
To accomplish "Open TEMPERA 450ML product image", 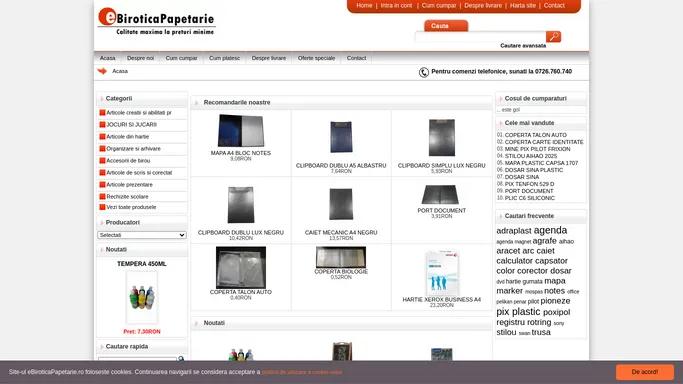I will 142,297.
